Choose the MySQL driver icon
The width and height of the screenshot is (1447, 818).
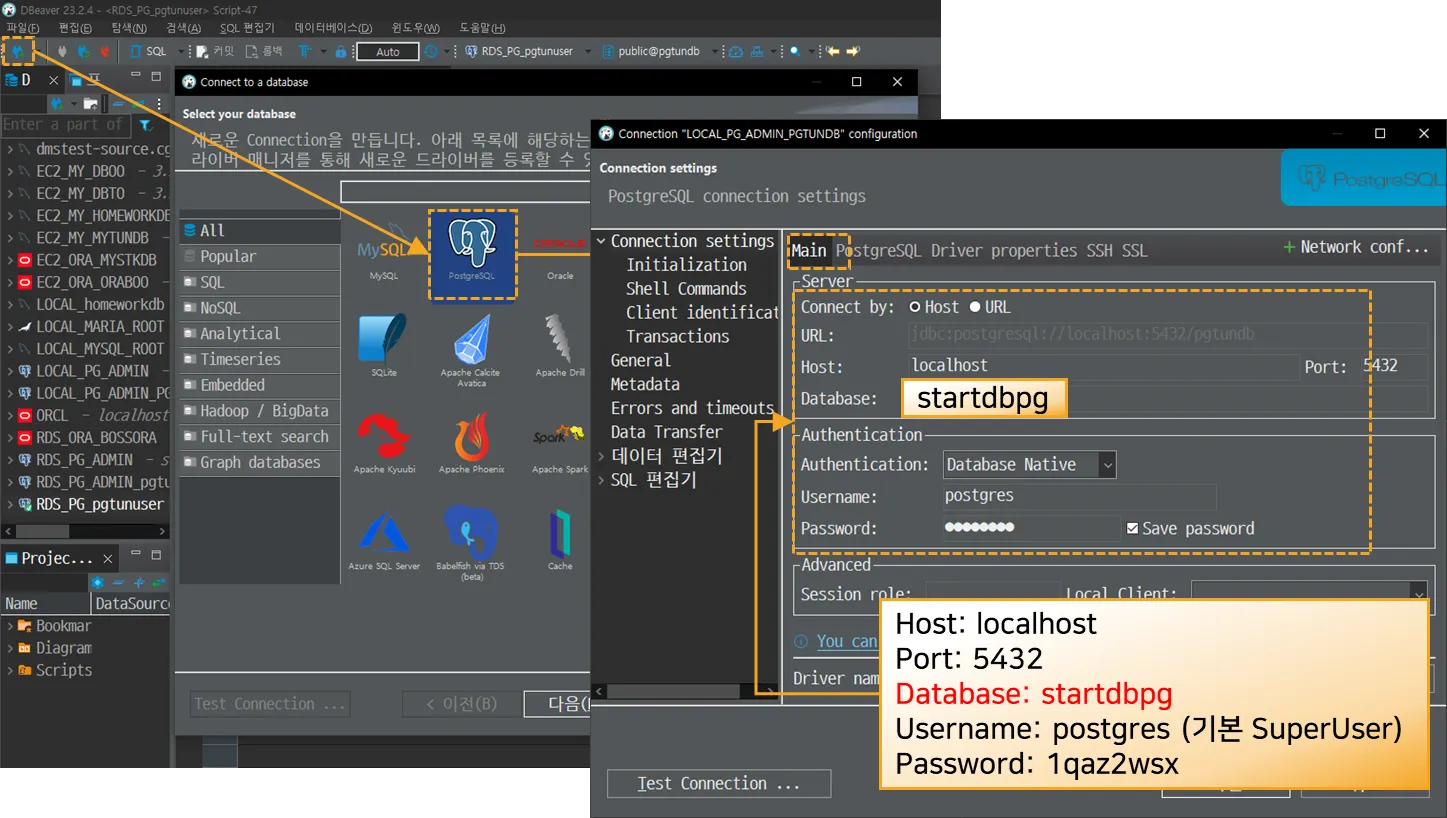tap(383, 252)
